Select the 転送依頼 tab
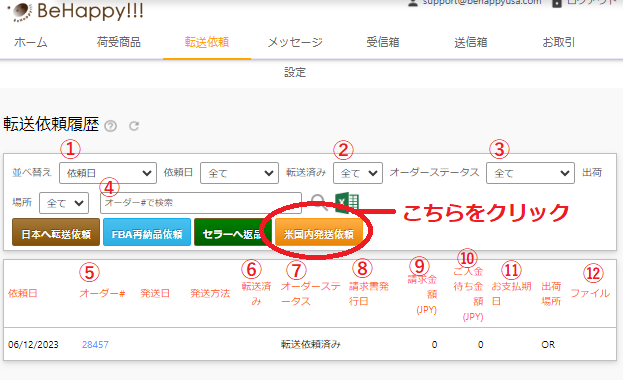Image resolution: width=623 pixels, height=380 pixels. coord(207,42)
